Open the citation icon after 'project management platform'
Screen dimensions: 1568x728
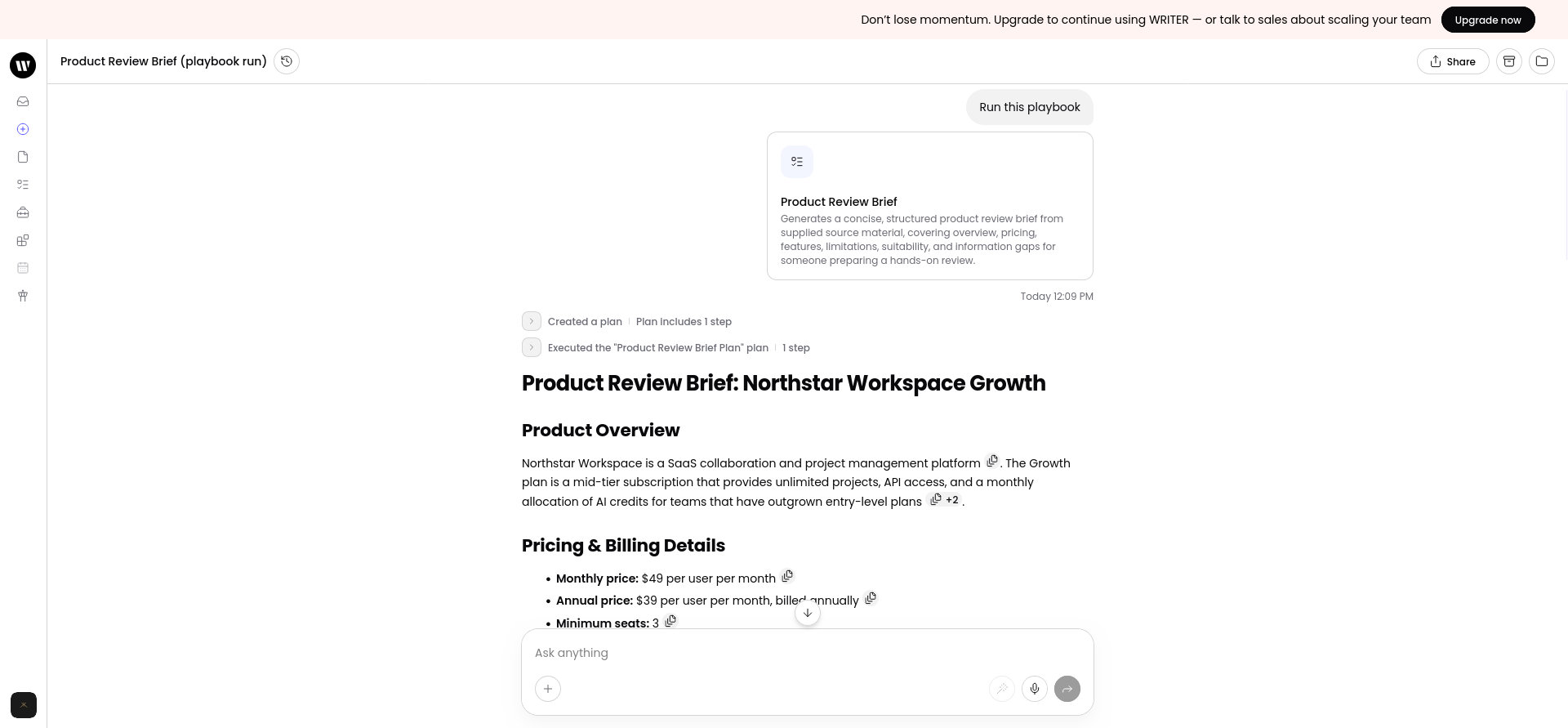coord(992,461)
